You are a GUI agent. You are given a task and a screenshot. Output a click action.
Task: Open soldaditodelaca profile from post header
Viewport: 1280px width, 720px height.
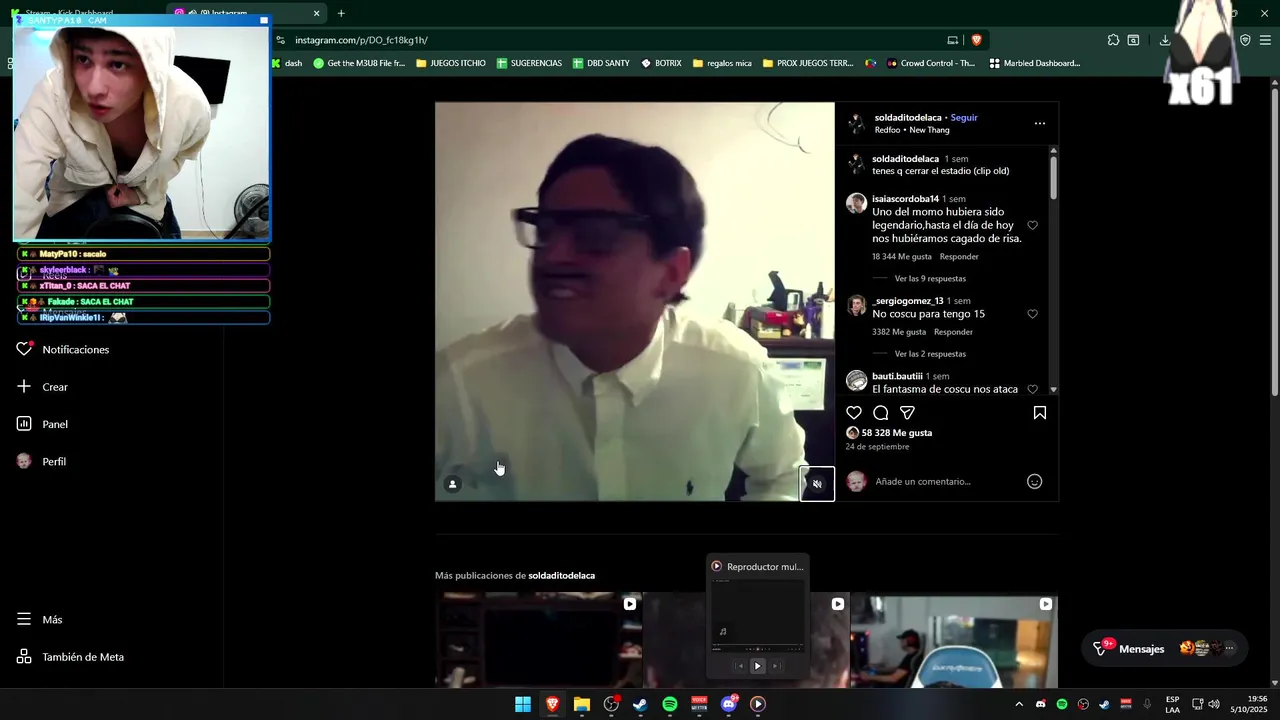coord(909,117)
